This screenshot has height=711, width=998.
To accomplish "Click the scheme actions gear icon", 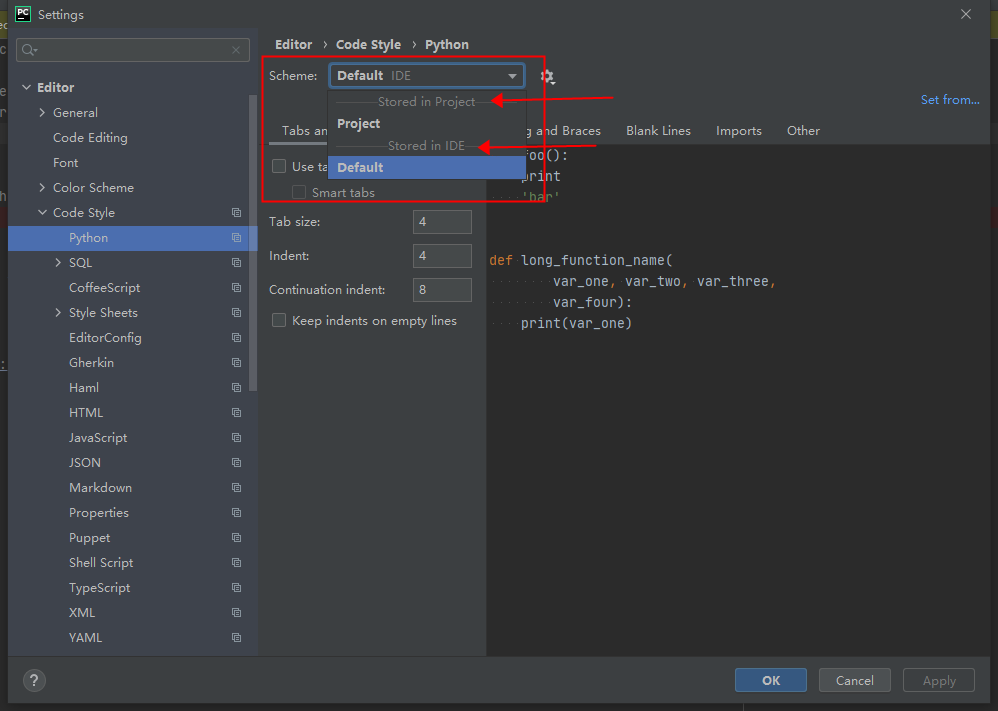I will tap(547, 76).
